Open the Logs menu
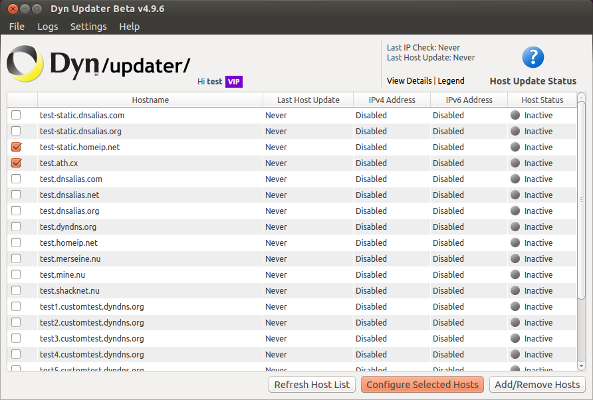 coord(48,26)
